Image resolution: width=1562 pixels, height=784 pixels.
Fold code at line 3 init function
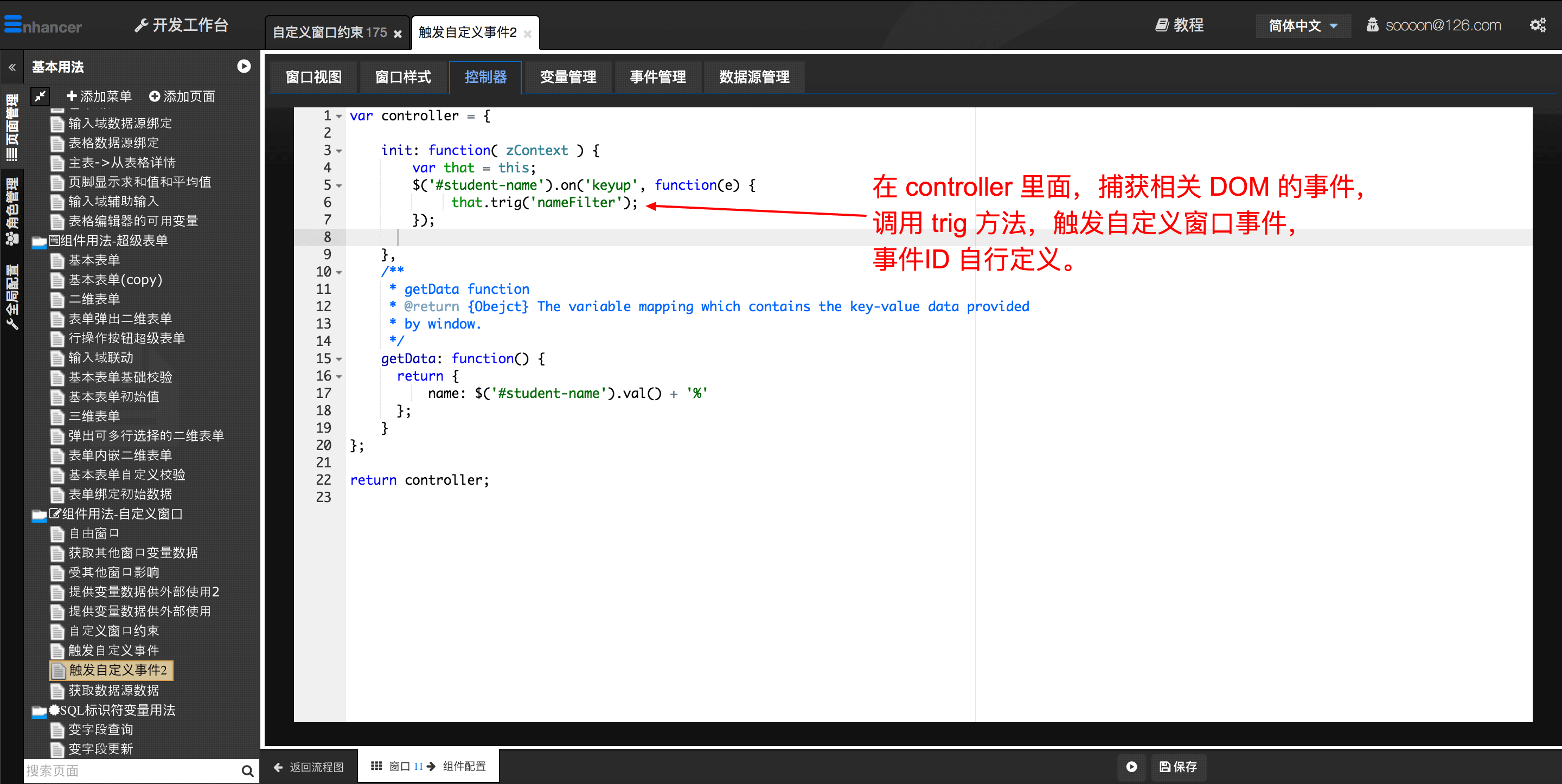[339, 151]
